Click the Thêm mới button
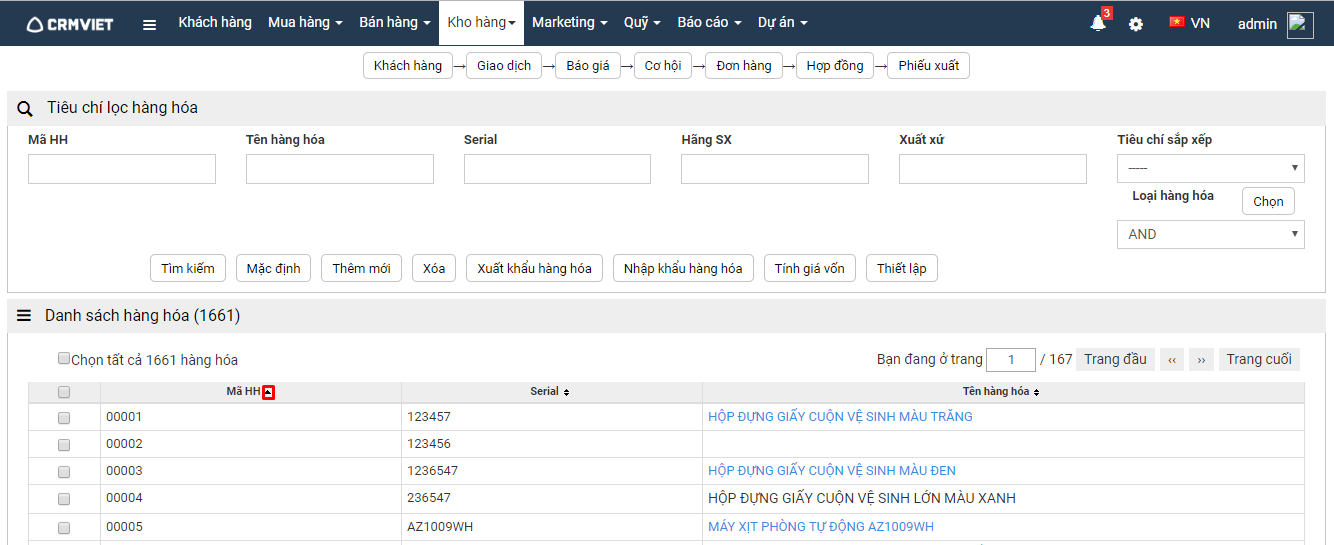 pos(361,268)
